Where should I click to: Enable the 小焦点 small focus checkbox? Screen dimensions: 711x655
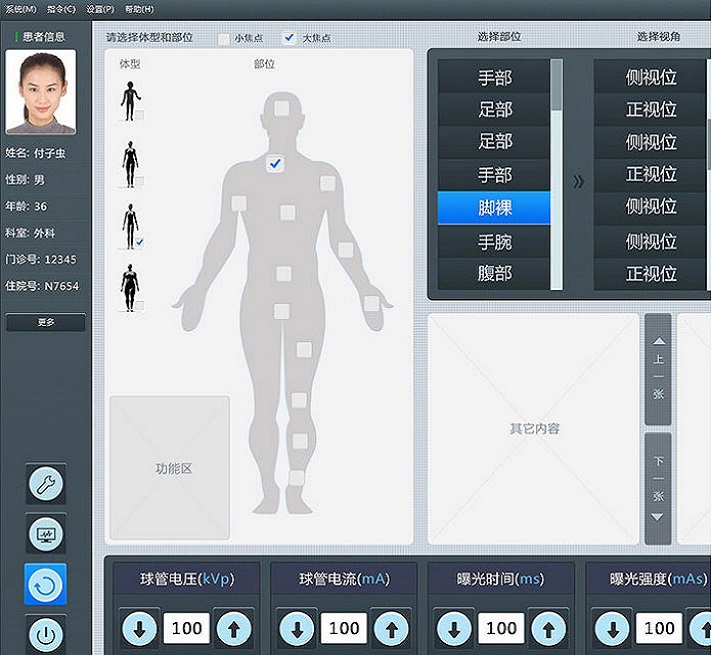click(x=224, y=39)
